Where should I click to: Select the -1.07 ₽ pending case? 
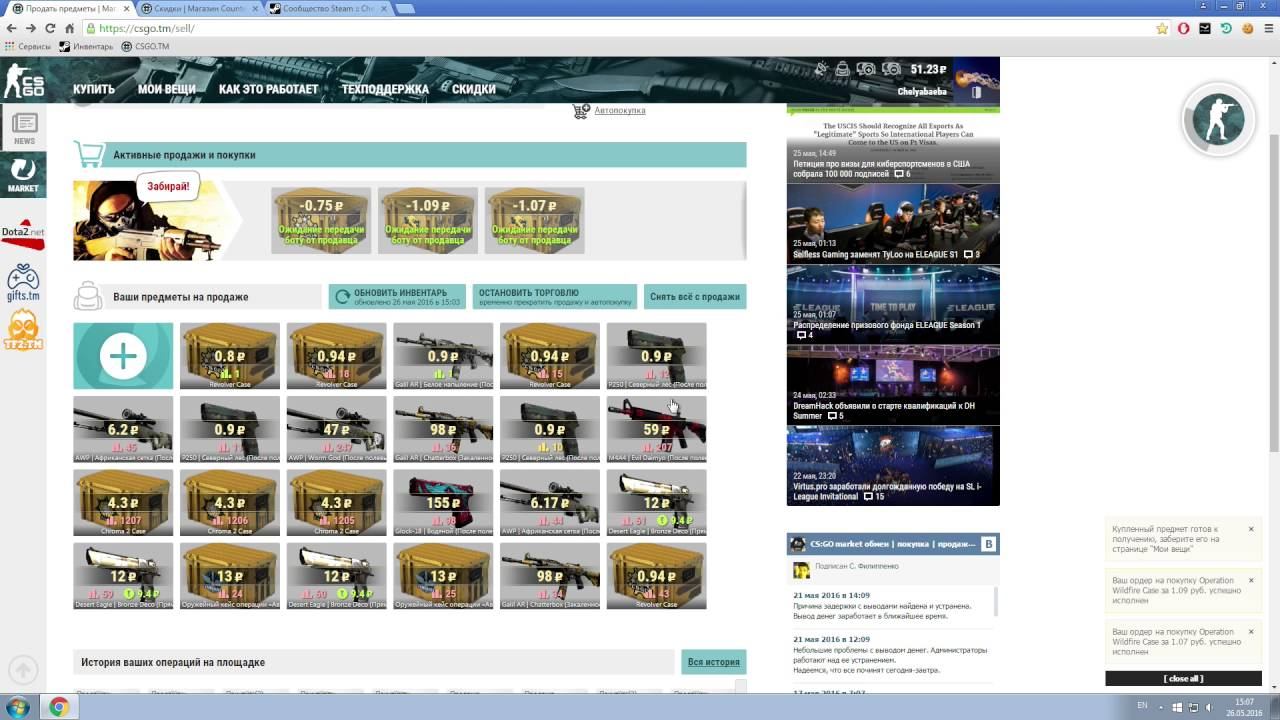(x=535, y=220)
